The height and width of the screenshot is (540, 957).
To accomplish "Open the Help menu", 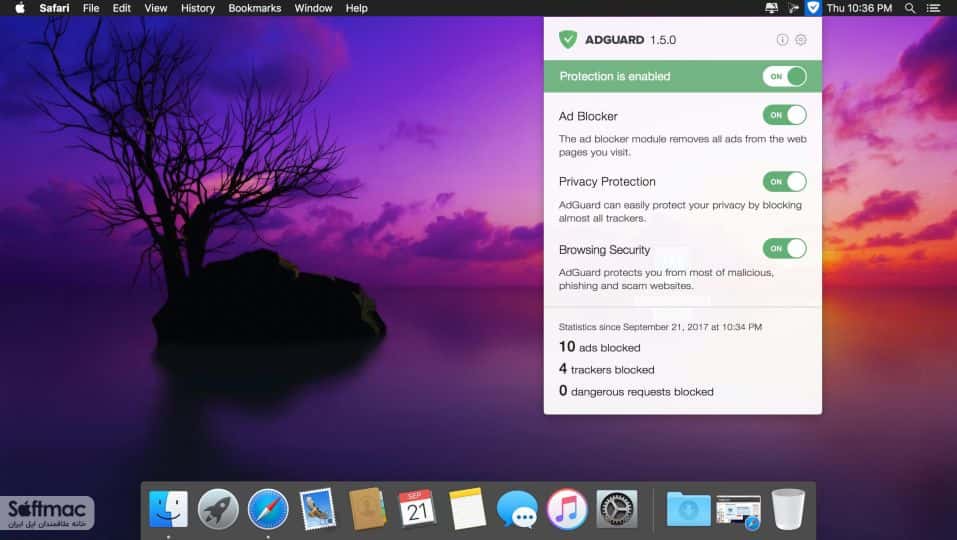I will (356, 8).
